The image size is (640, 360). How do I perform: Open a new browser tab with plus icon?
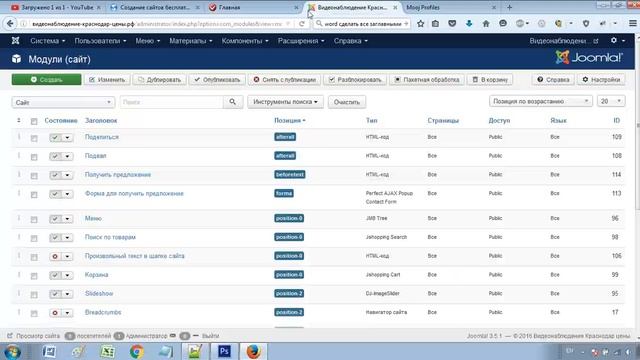pyautogui.click(x=509, y=7)
